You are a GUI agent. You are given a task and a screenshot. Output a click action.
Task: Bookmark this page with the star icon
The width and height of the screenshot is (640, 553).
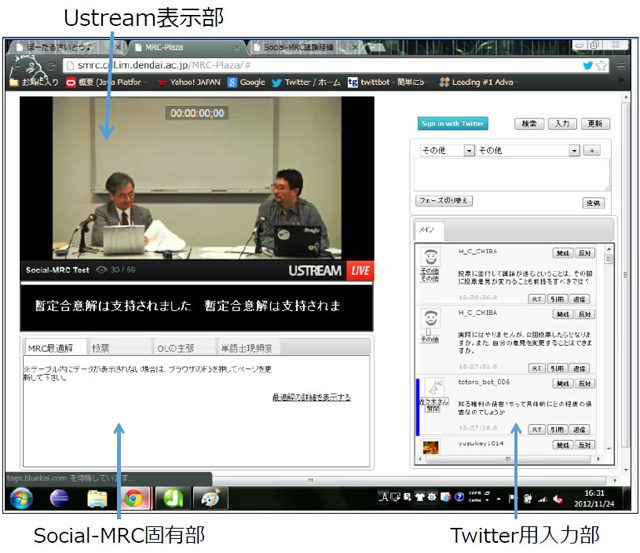coord(601,65)
